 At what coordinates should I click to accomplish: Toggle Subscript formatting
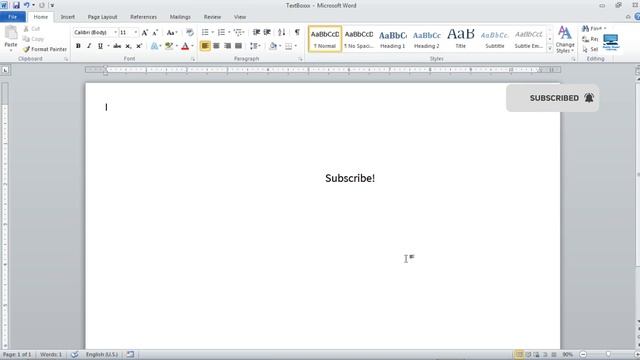(128, 46)
